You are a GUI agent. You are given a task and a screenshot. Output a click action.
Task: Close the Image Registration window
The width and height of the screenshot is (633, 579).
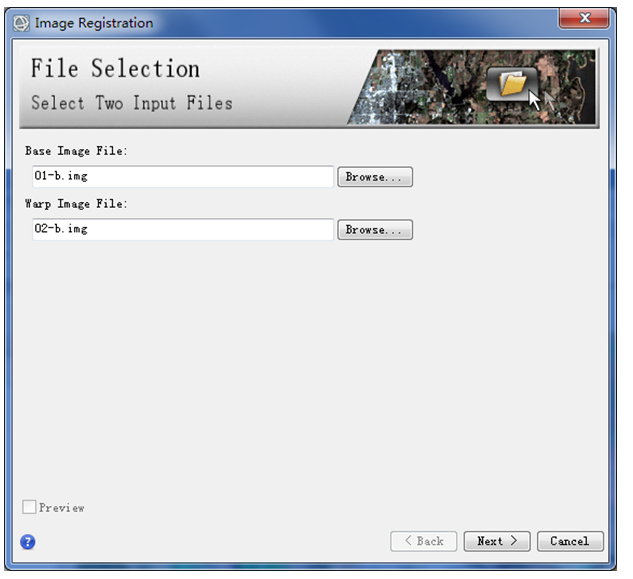(x=584, y=19)
